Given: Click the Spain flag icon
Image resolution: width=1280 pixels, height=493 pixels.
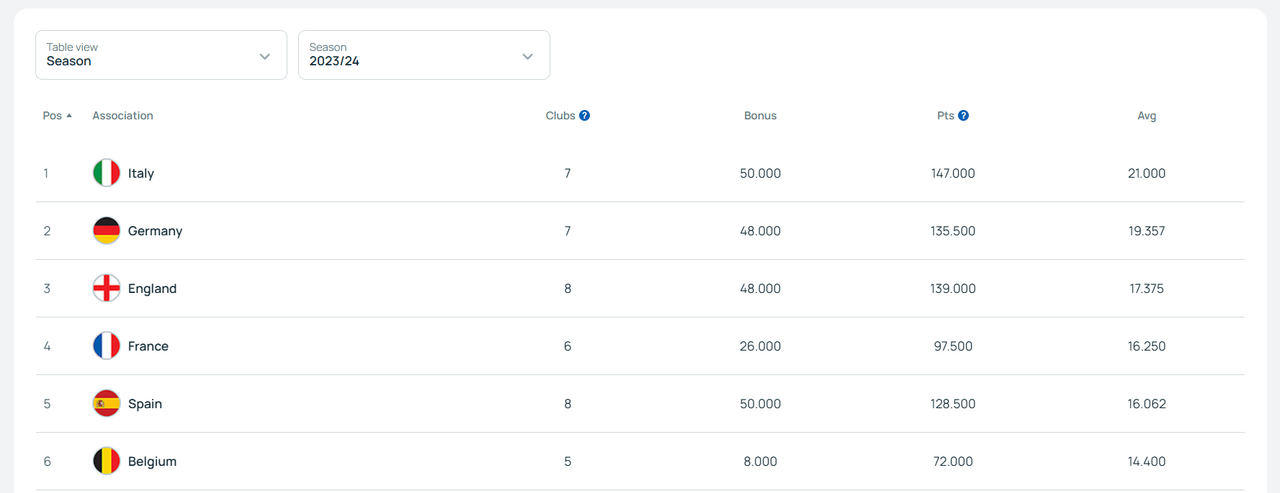Looking at the screenshot, I should [x=106, y=404].
